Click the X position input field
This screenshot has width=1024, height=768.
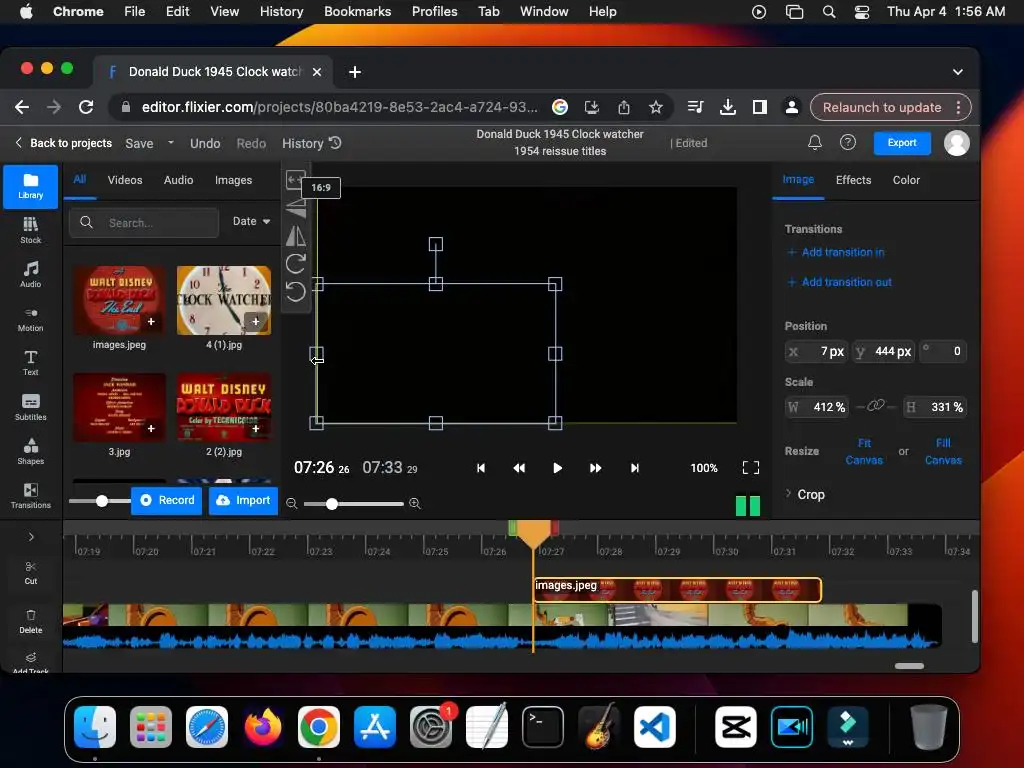pos(816,351)
